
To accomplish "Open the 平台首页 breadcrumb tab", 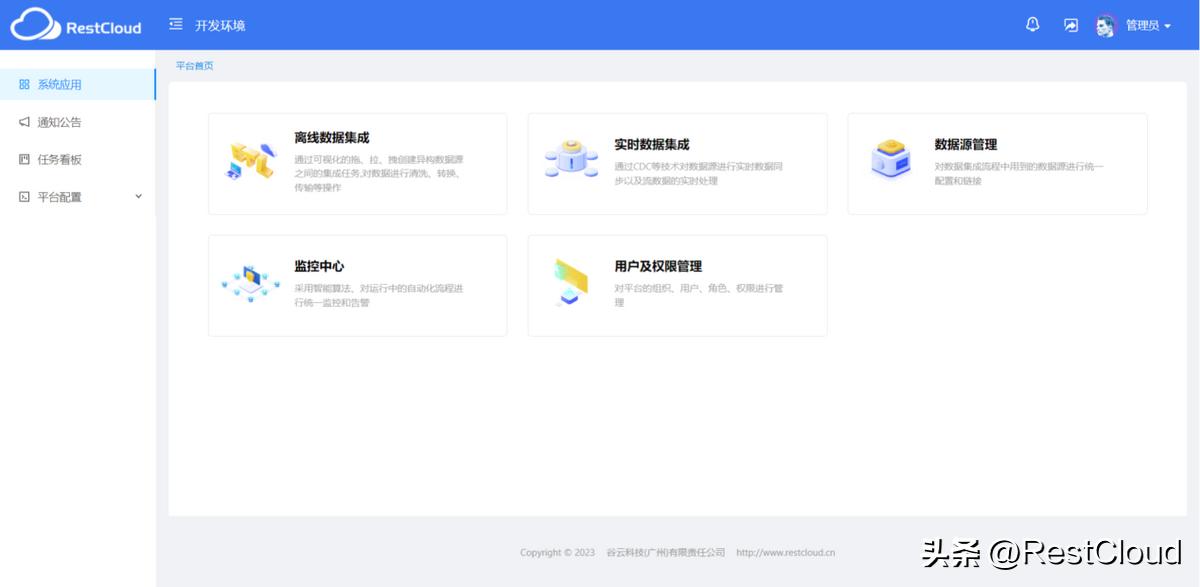I will coord(194,65).
